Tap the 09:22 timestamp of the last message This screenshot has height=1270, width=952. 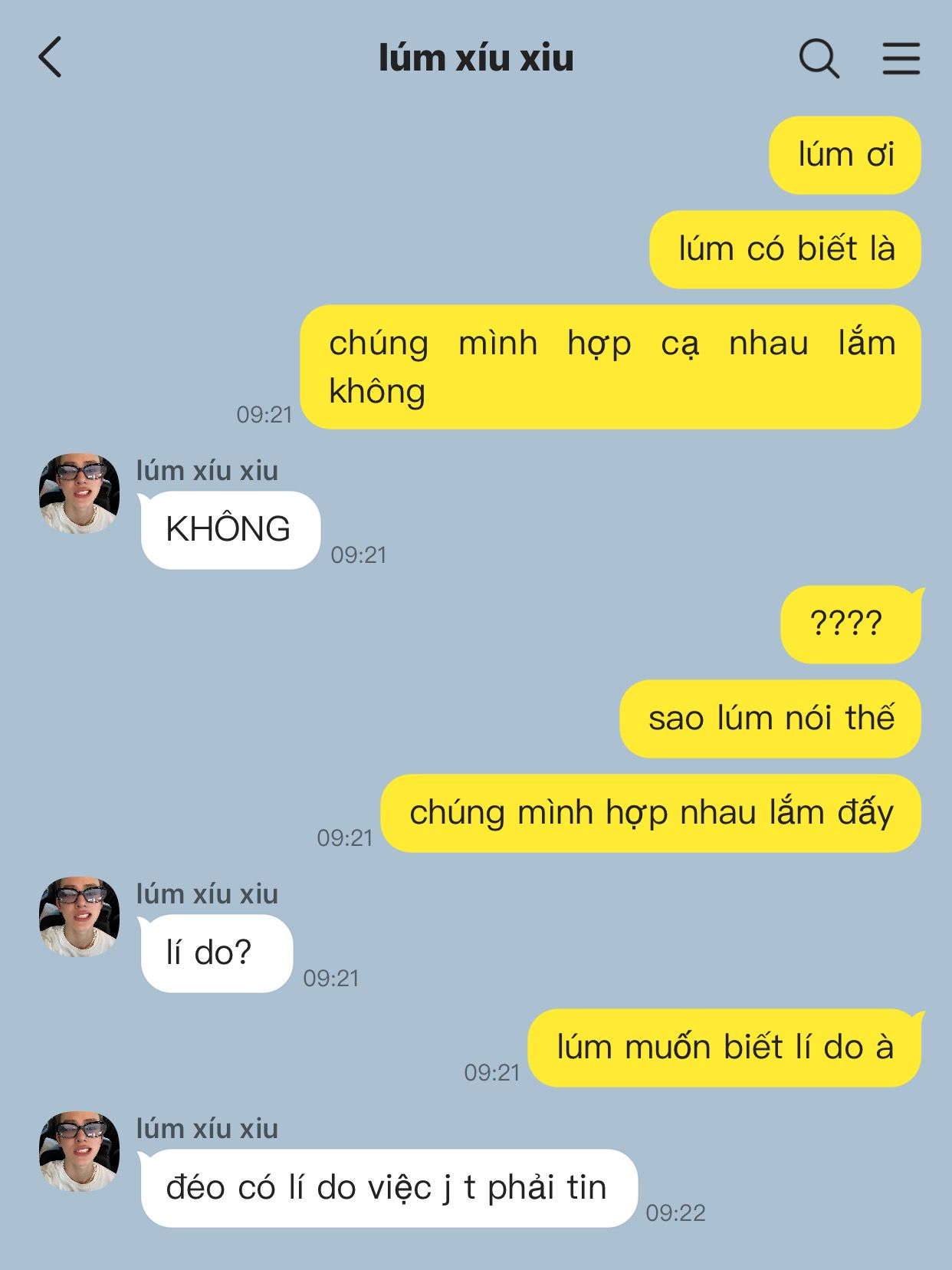(x=675, y=1212)
